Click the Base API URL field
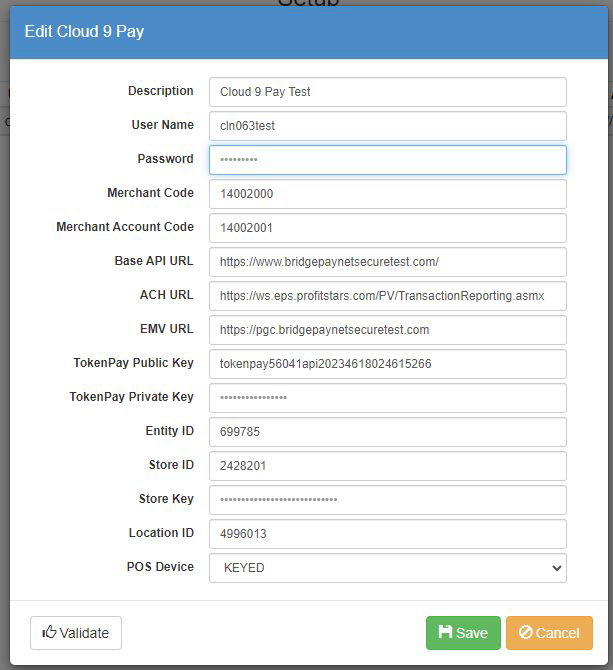This screenshot has height=670, width=613. (x=387, y=262)
